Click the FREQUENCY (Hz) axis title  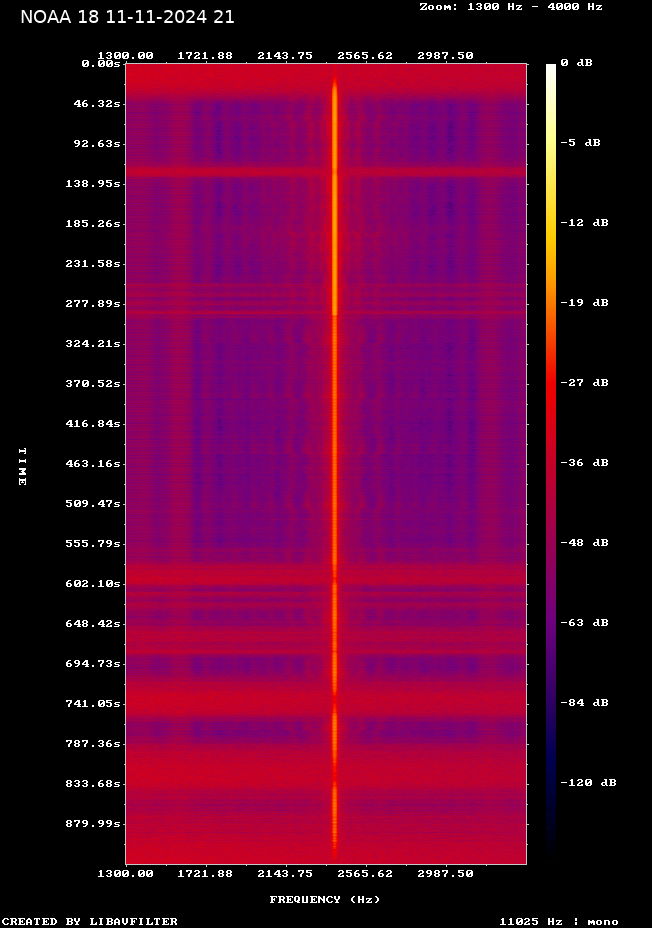pyautogui.click(x=325, y=900)
